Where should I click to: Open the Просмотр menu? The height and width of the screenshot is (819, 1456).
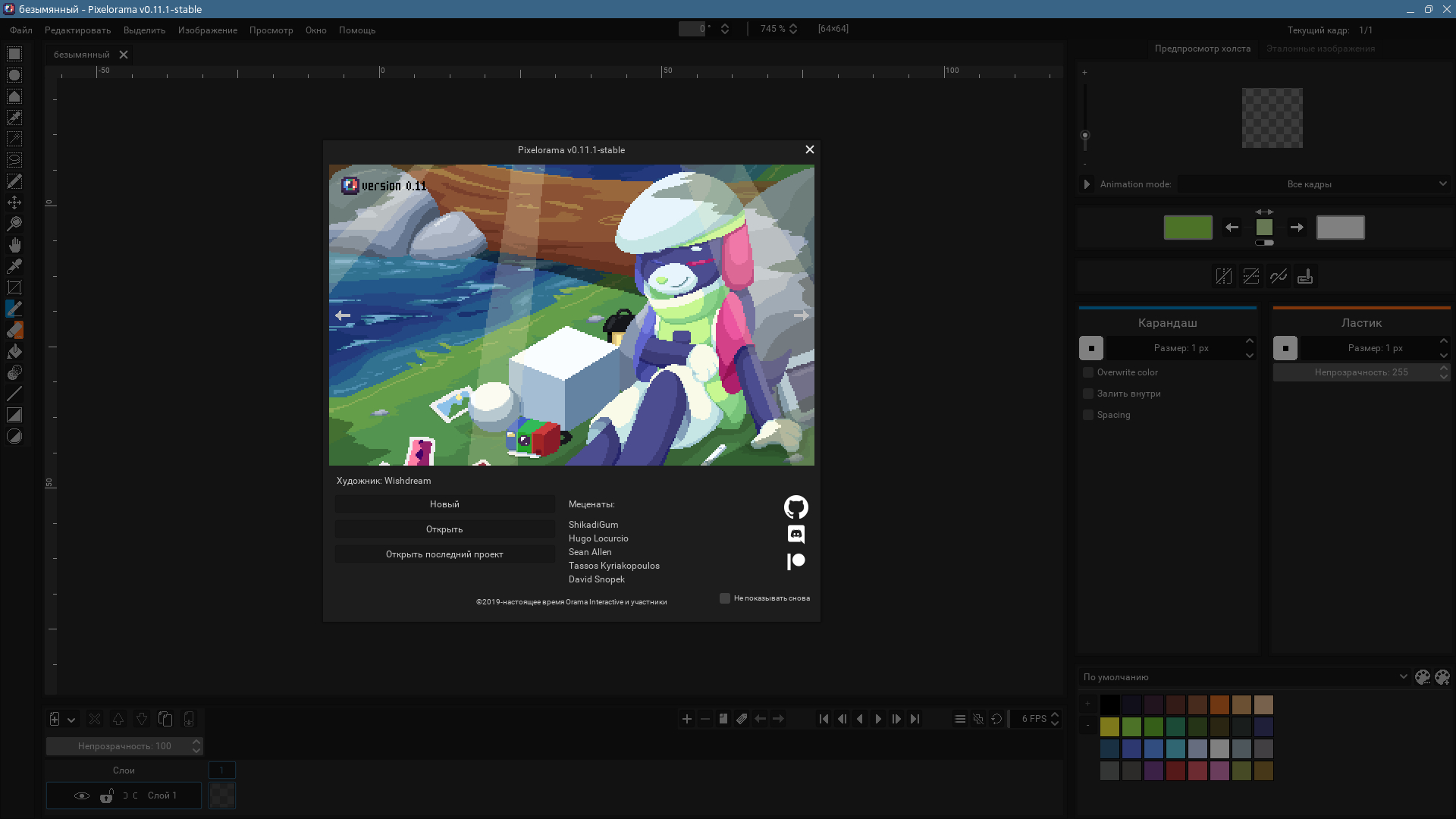tap(271, 30)
